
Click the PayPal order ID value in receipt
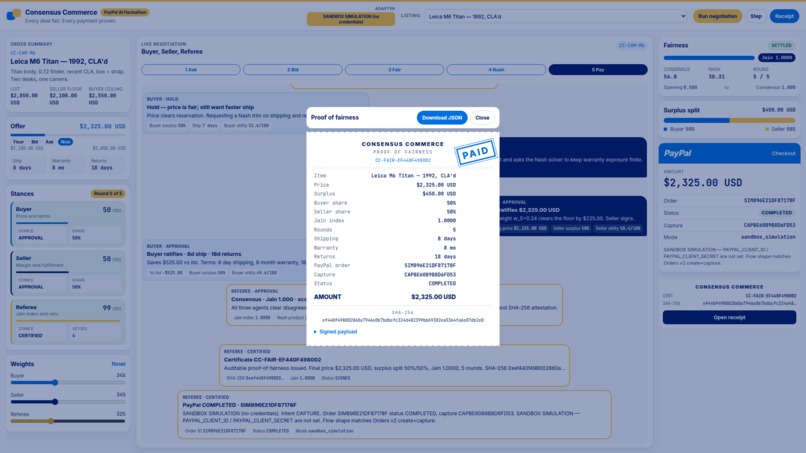(430, 266)
